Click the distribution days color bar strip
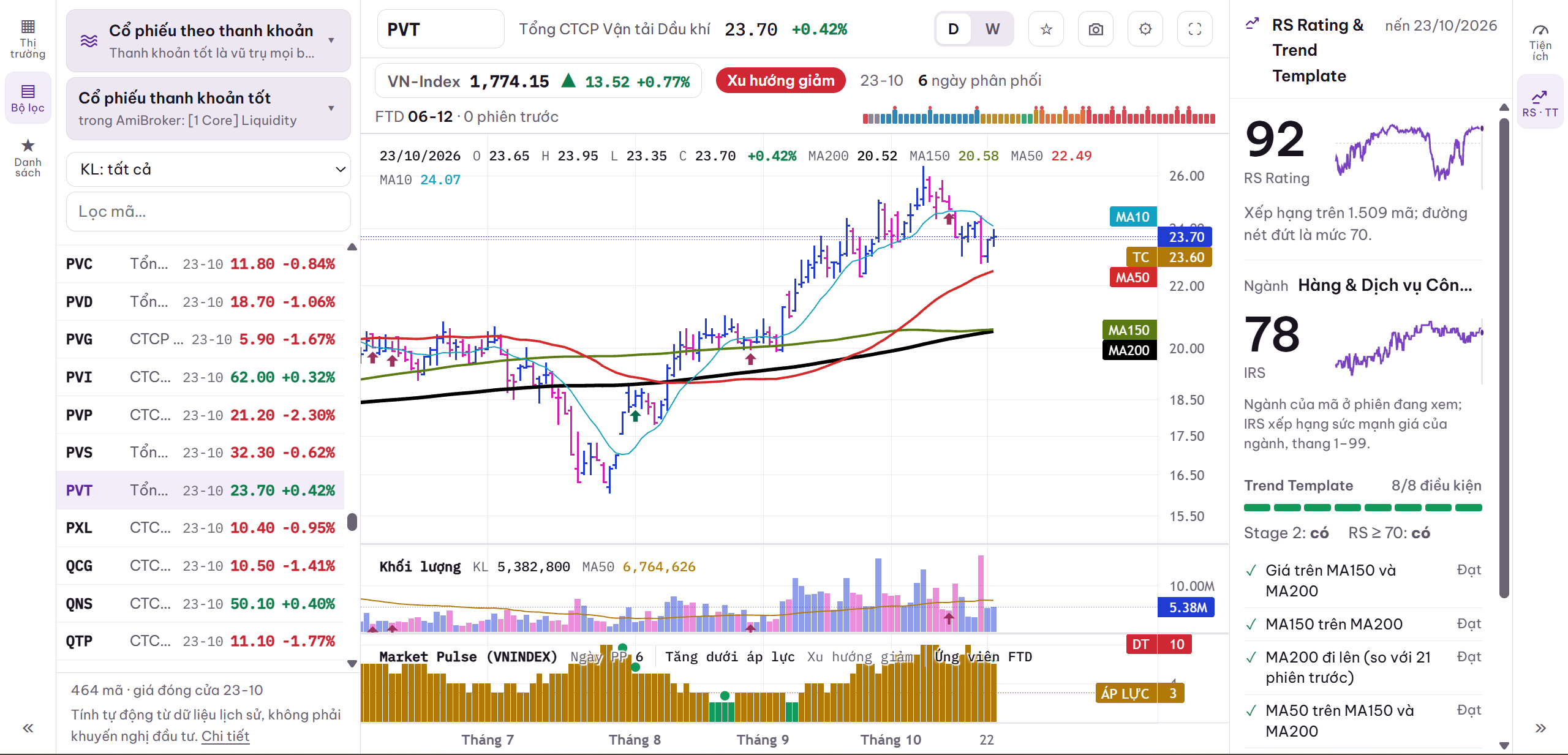 pyautogui.click(x=1039, y=115)
